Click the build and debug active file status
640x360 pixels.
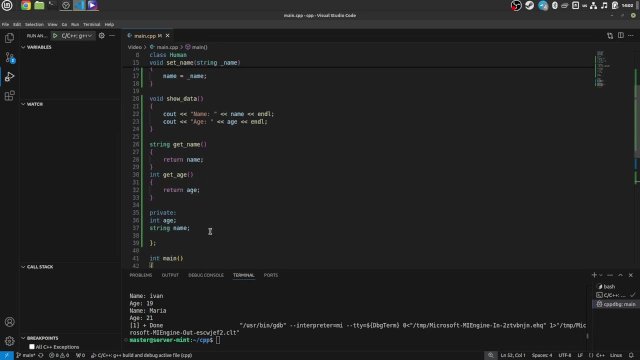click(141, 356)
